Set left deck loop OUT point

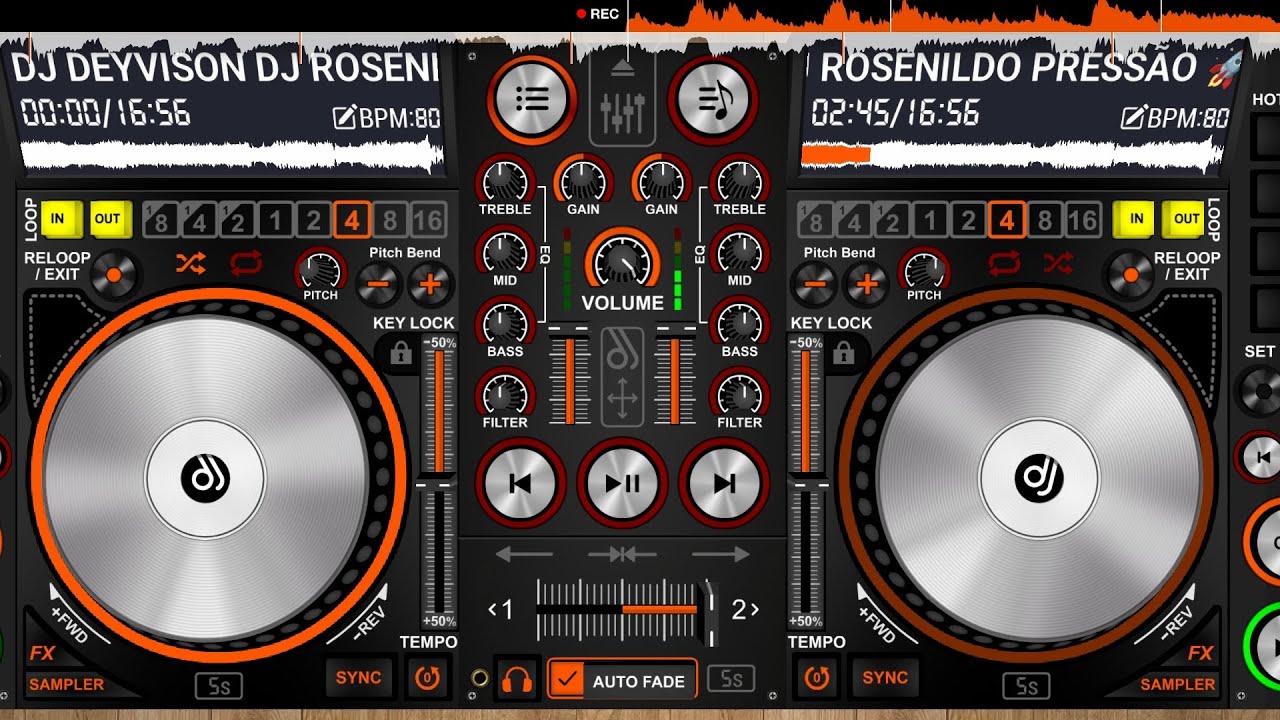108,219
